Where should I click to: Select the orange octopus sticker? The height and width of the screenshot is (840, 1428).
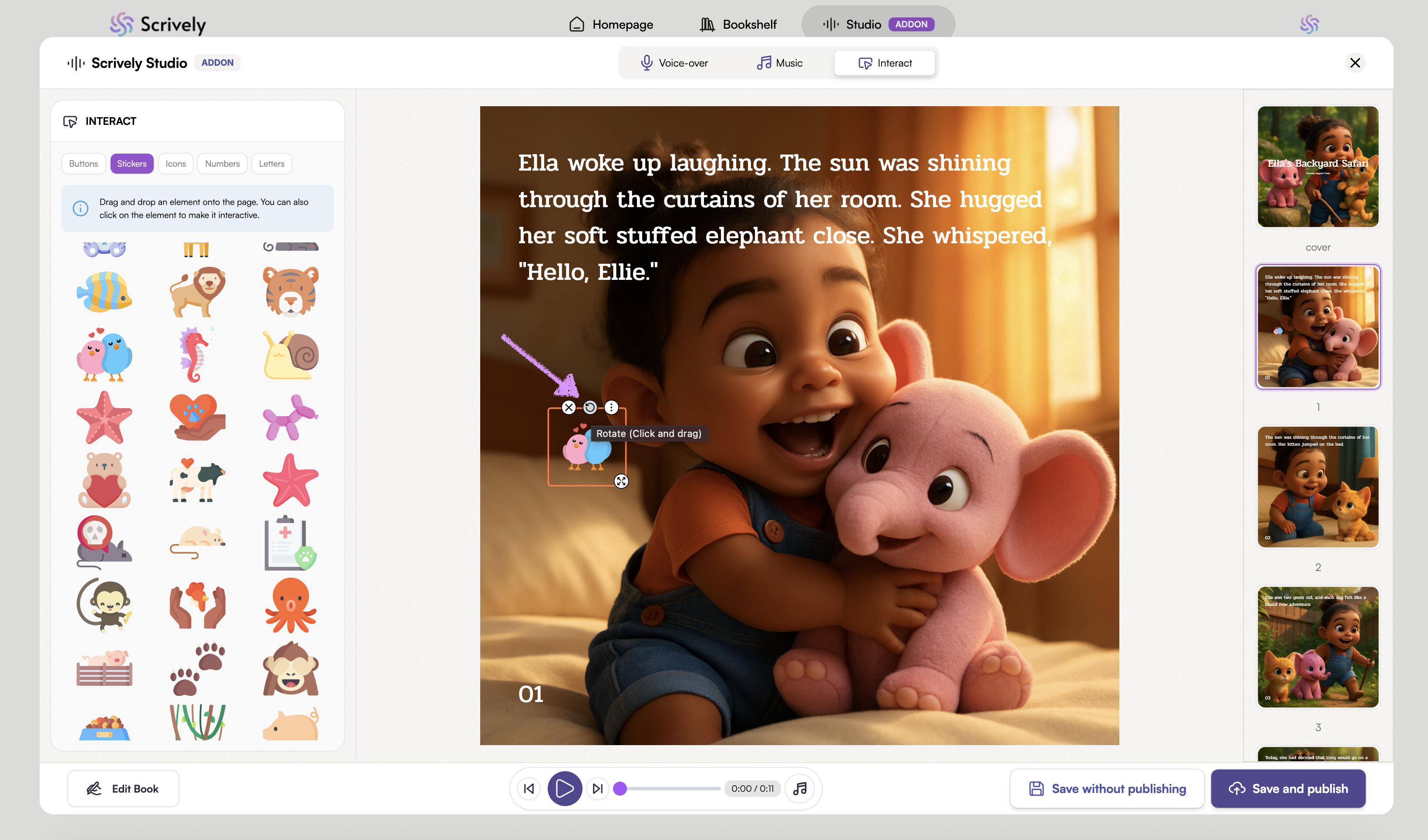point(291,605)
